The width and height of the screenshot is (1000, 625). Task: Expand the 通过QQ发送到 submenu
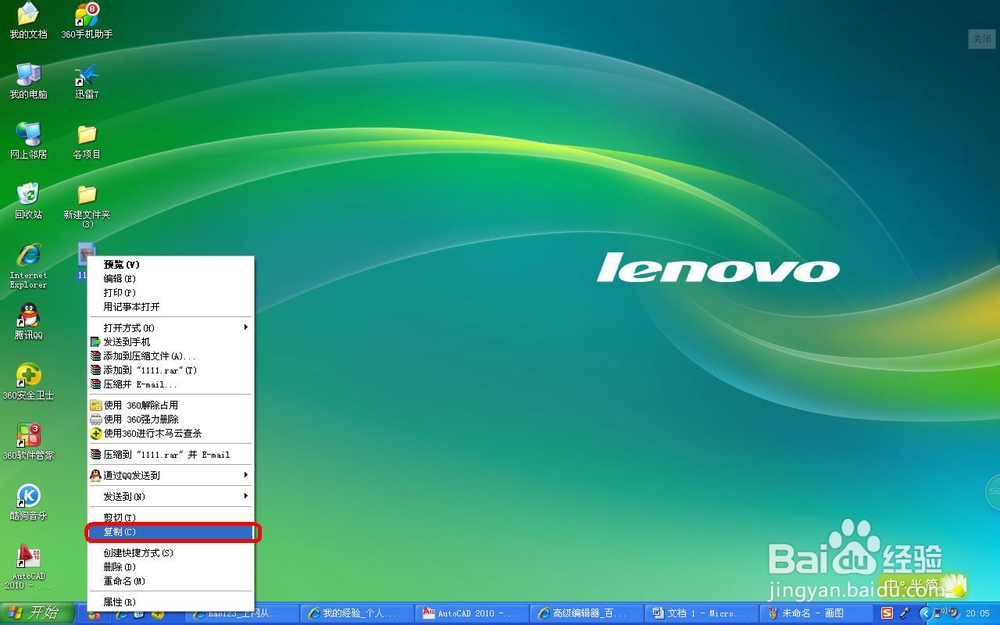[170, 475]
